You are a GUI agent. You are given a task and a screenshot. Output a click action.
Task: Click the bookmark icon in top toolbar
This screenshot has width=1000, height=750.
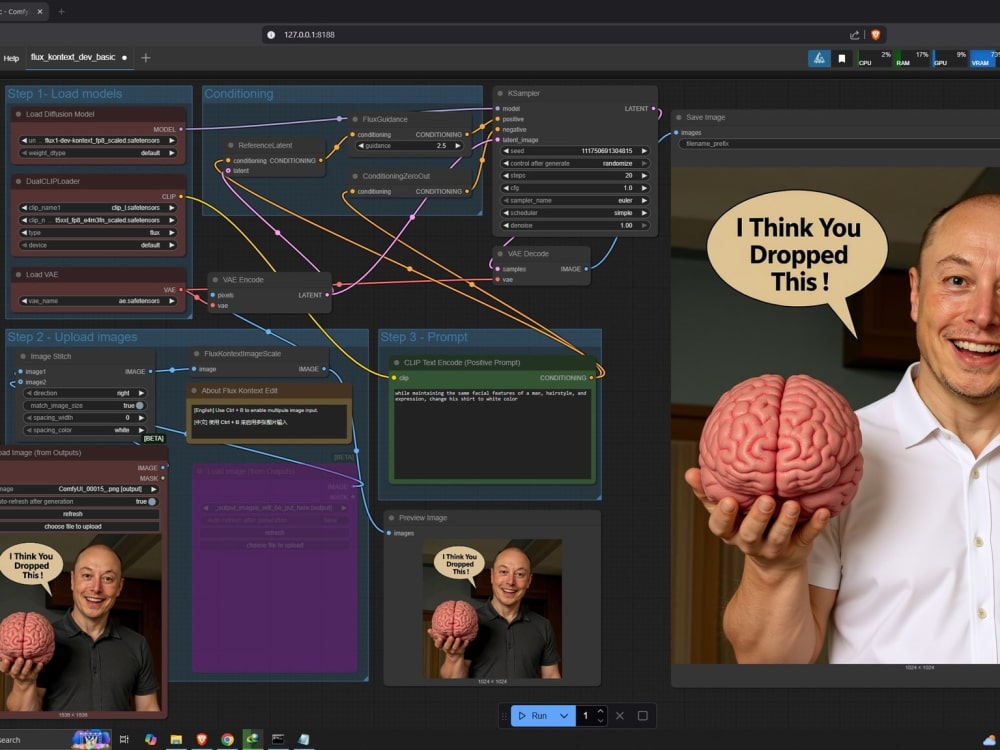click(x=842, y=59)
